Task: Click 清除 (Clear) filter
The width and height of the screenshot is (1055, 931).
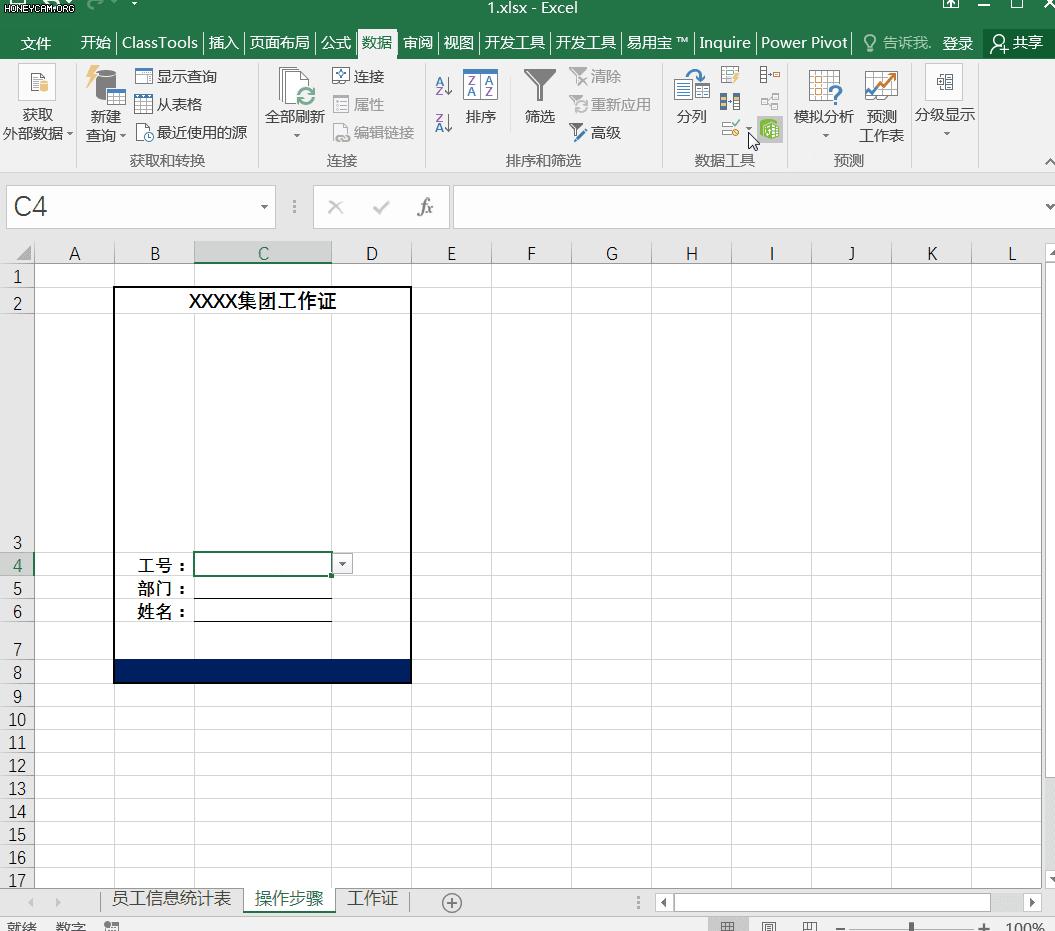Action: click(595, 77)
